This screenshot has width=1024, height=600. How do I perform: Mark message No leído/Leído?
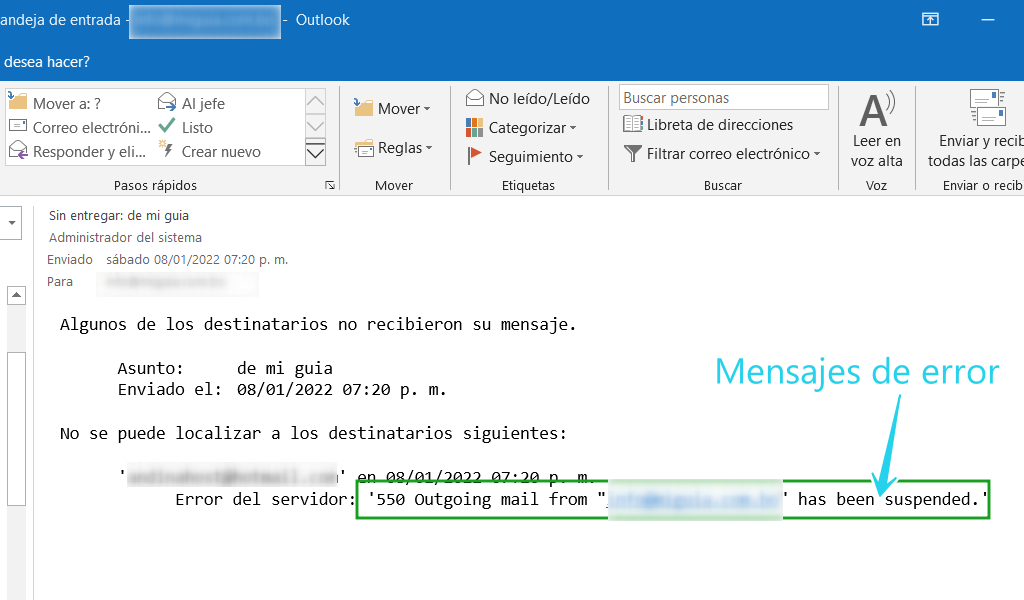coord(528,99)
